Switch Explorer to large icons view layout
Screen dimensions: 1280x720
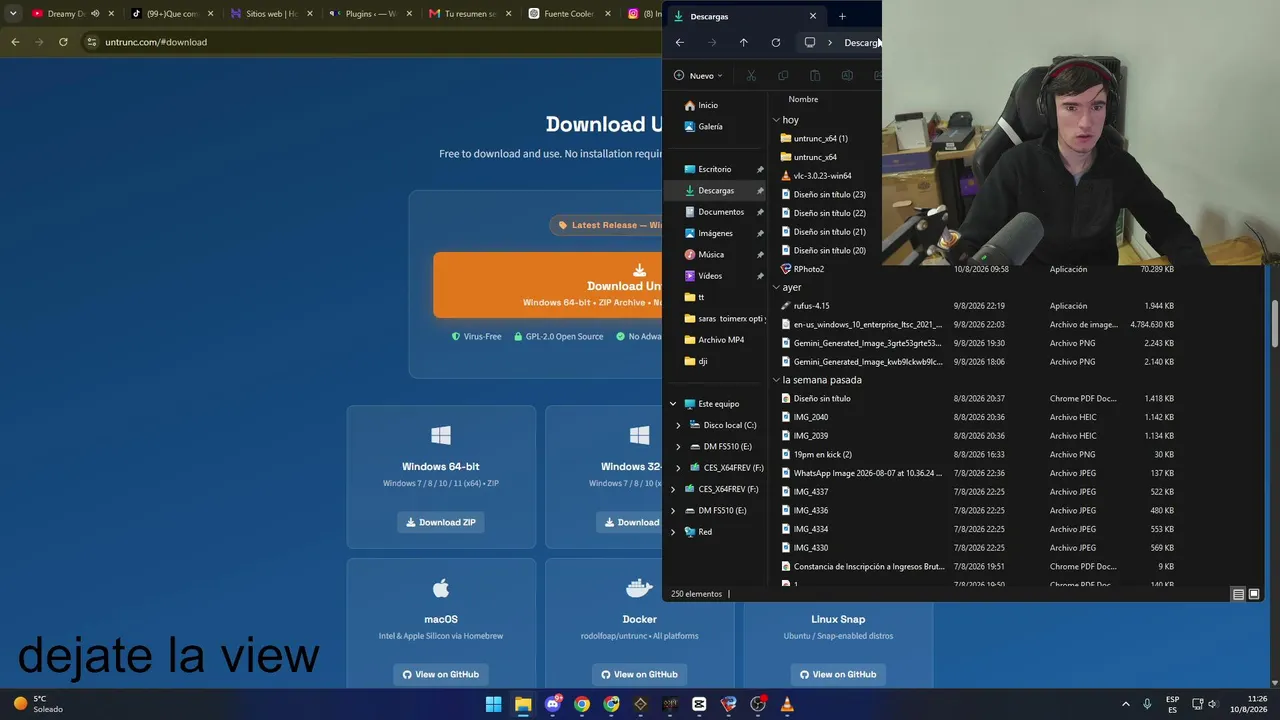1254,594
